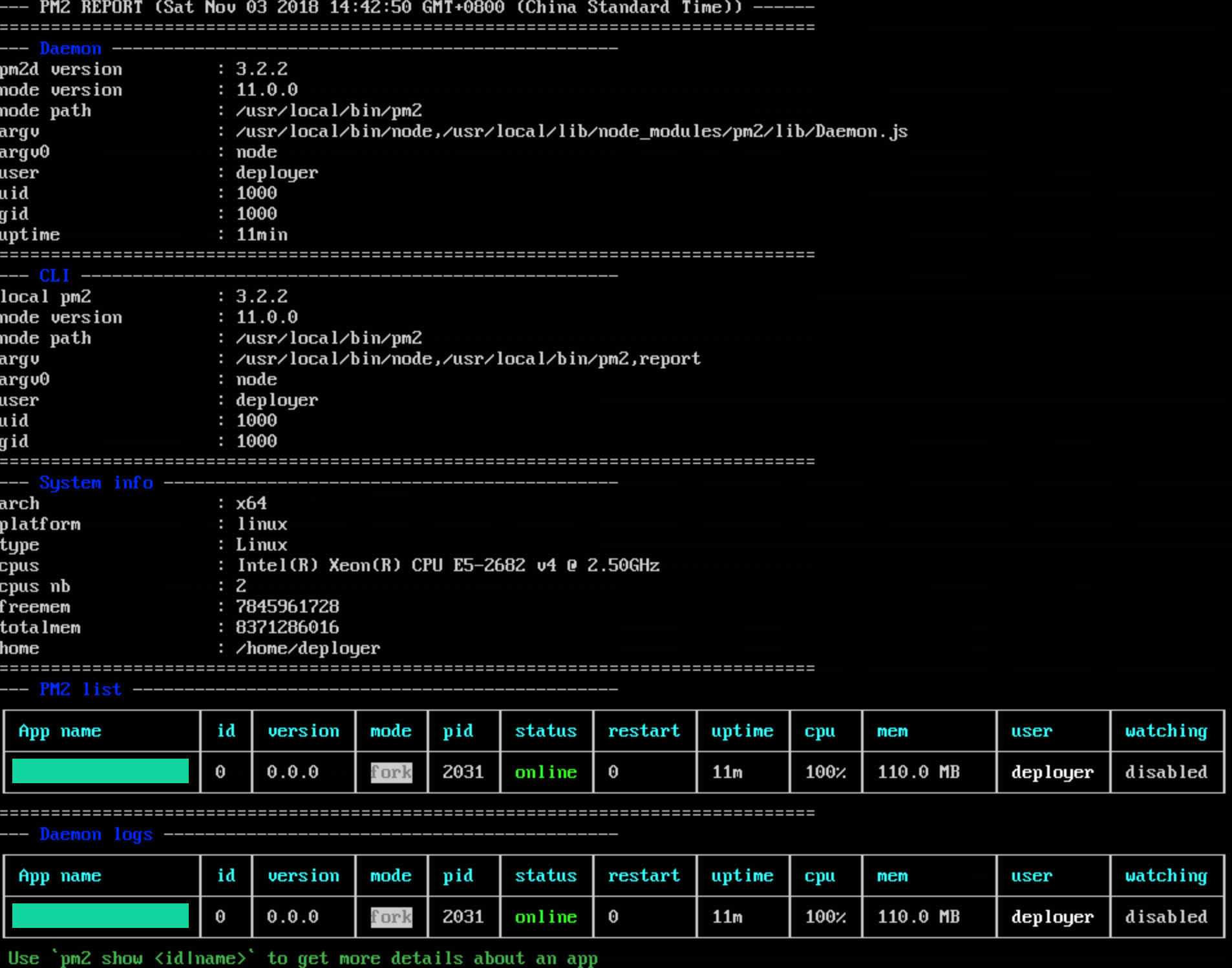Click the blue 'Daemon logs' heading

(x=96, y=834)
